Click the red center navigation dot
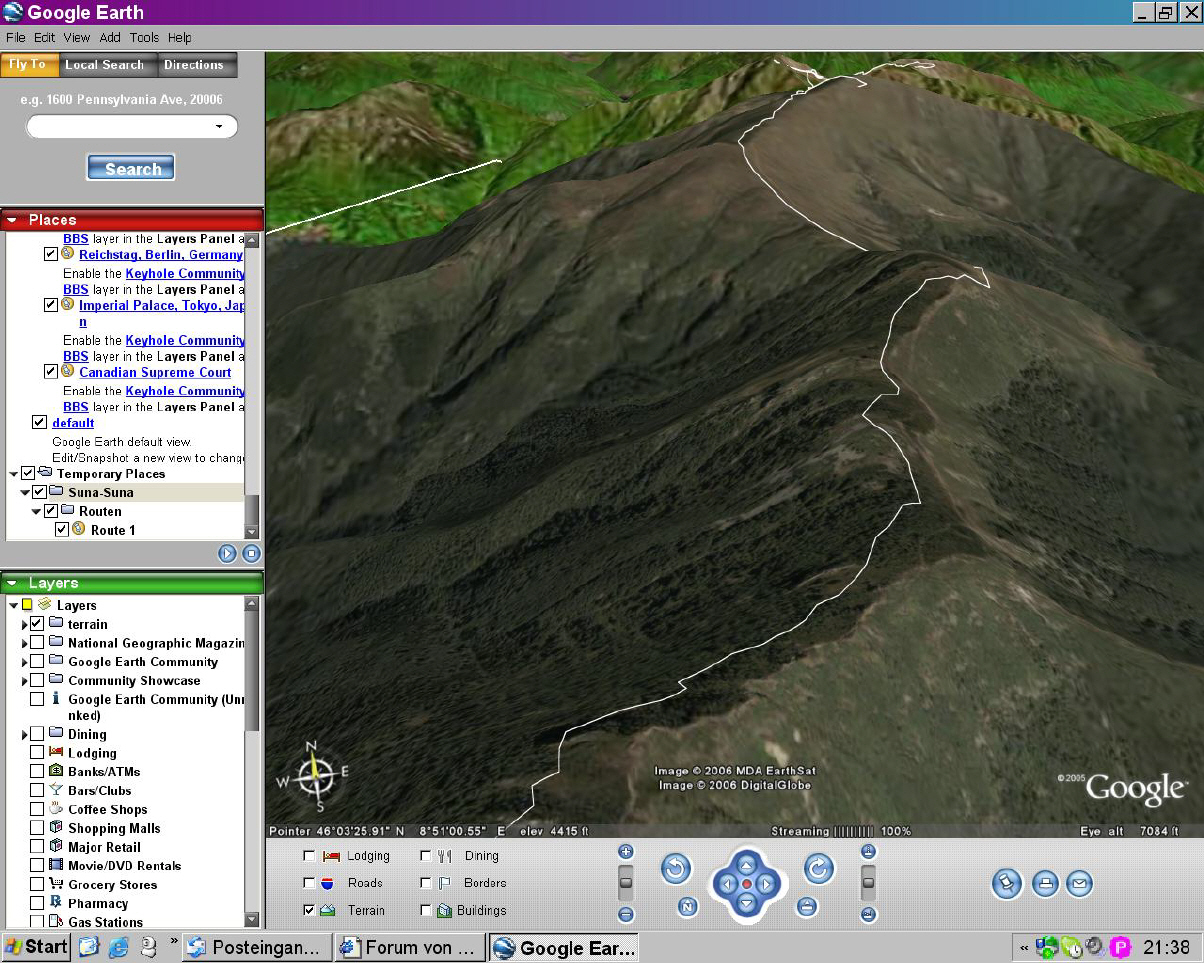The width and height of the screenshot is (1204, 963). point(746,885)
